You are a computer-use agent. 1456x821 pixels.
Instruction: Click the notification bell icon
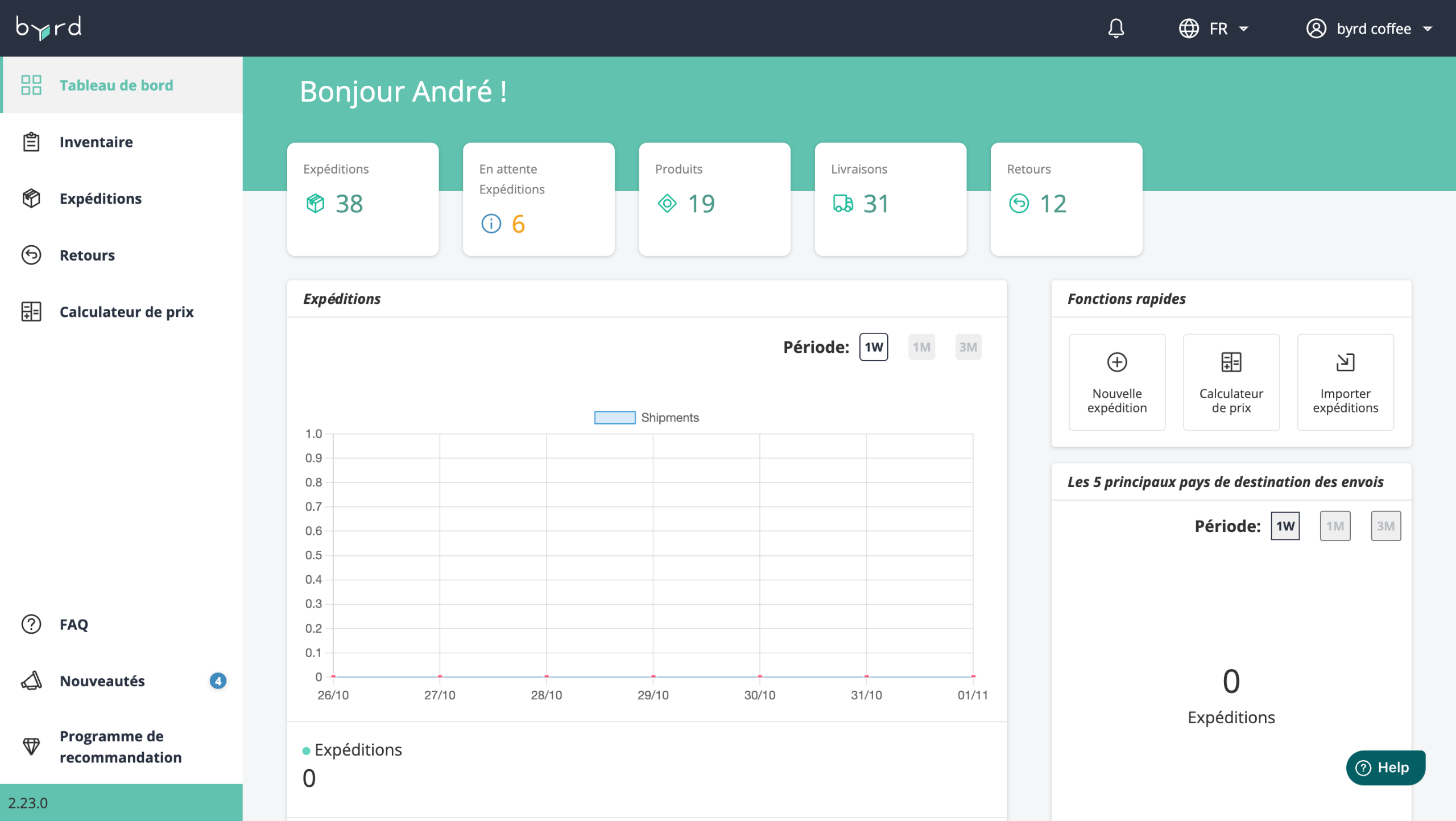point(1116,28)
